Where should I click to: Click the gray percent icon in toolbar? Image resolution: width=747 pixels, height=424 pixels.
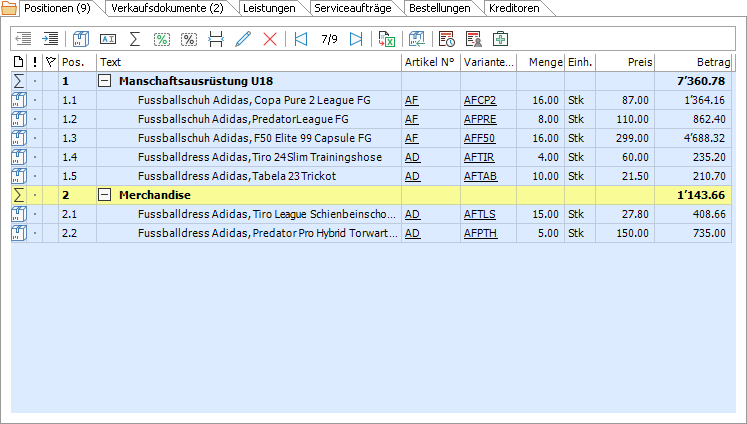pyautogui.click(x=189, y=39)
